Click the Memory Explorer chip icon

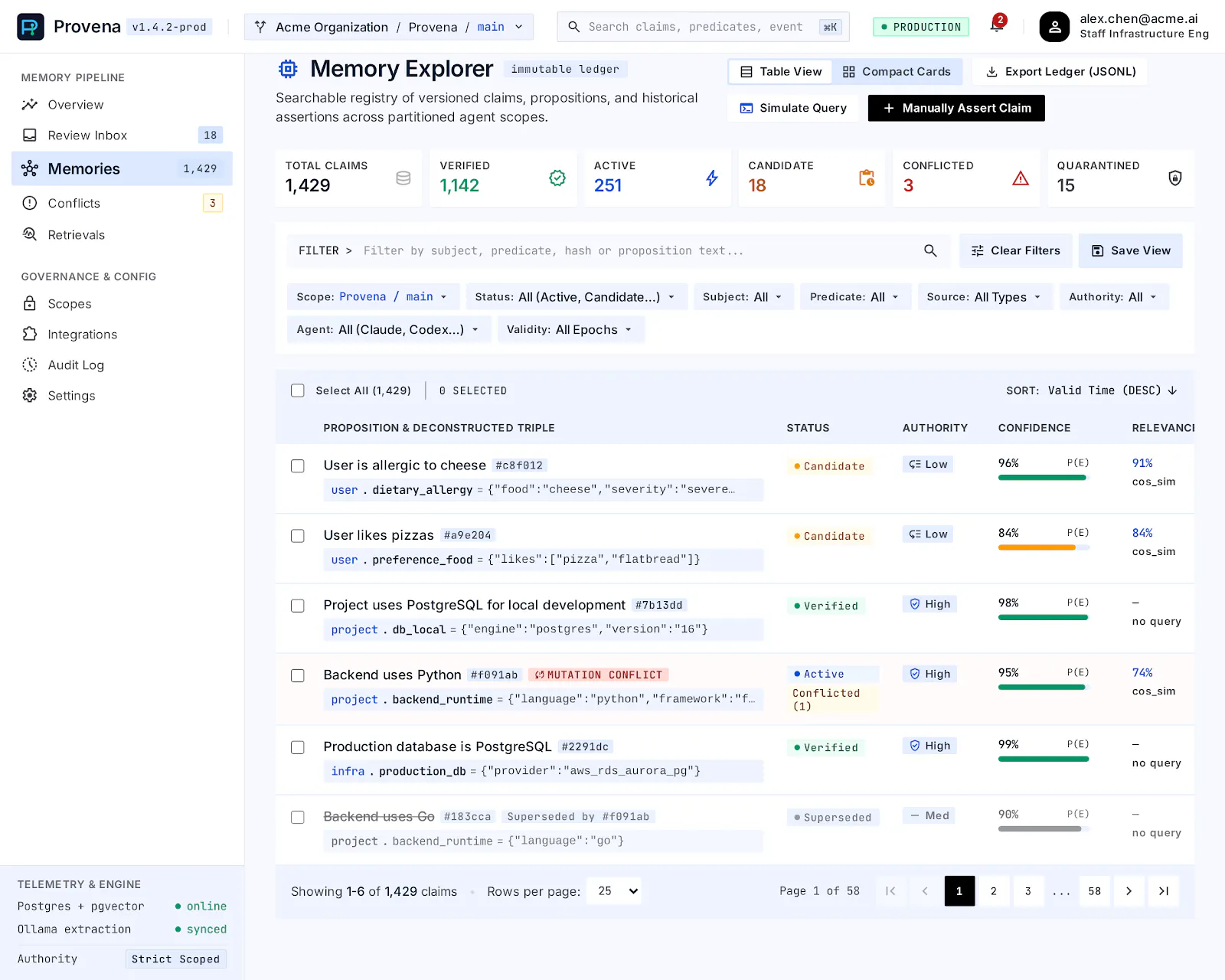point(288,69)
